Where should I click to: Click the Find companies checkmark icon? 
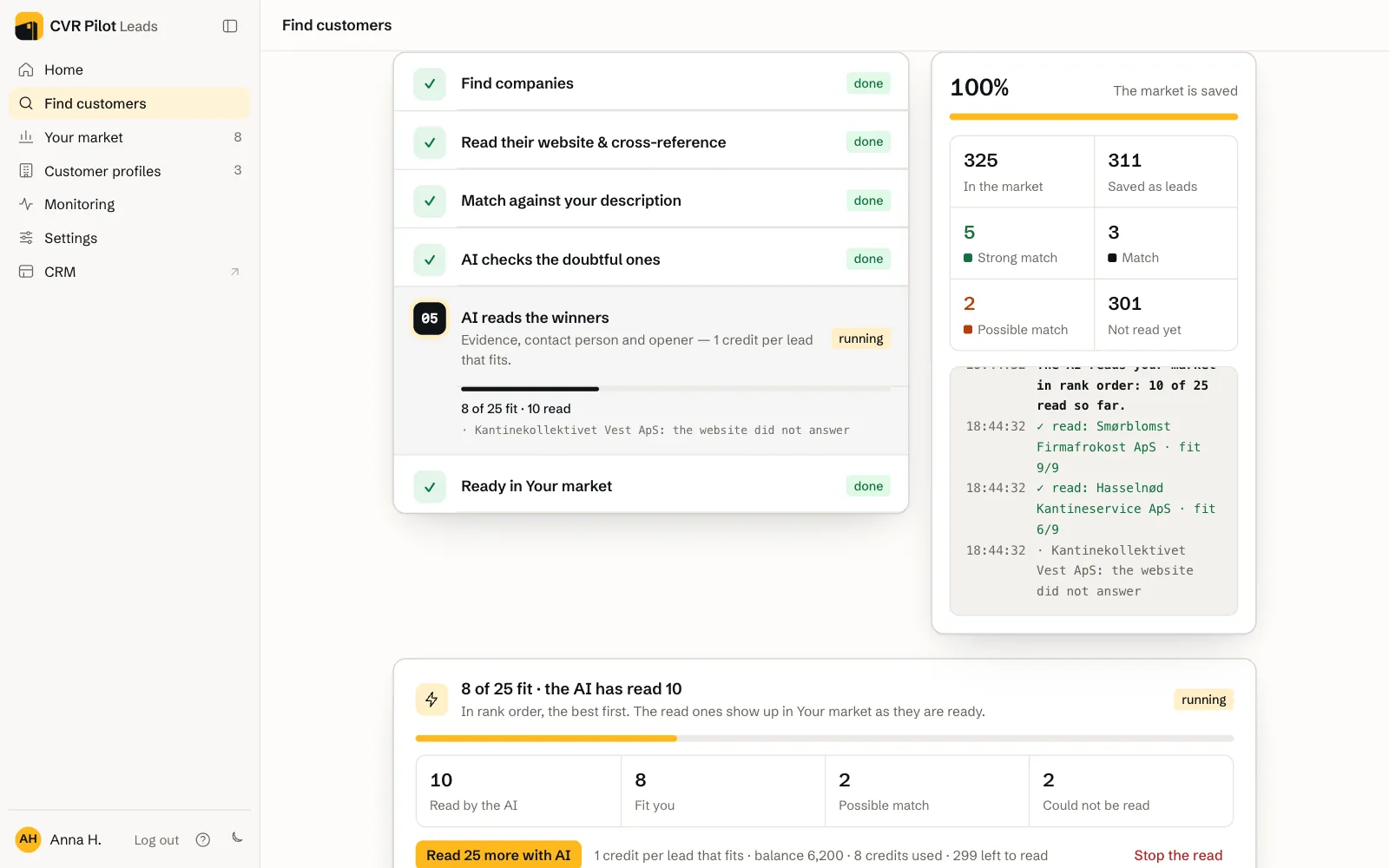(x=430, y=84)
